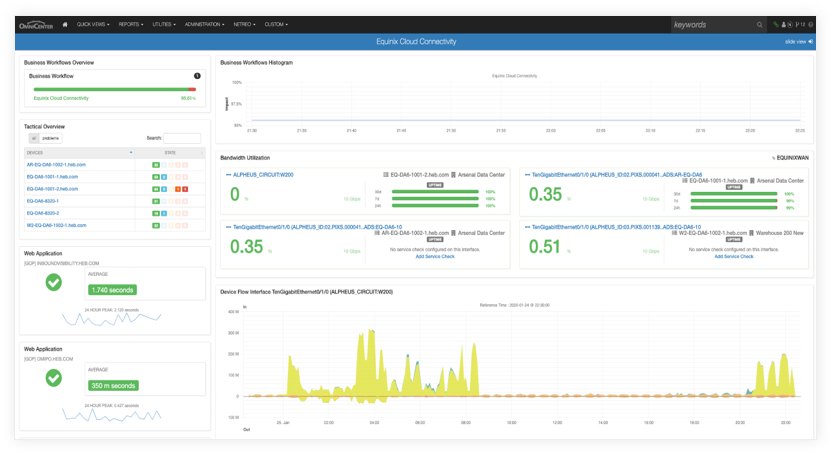Open the Utilities menu
The image size is (833, 455).
pos(165,24)
